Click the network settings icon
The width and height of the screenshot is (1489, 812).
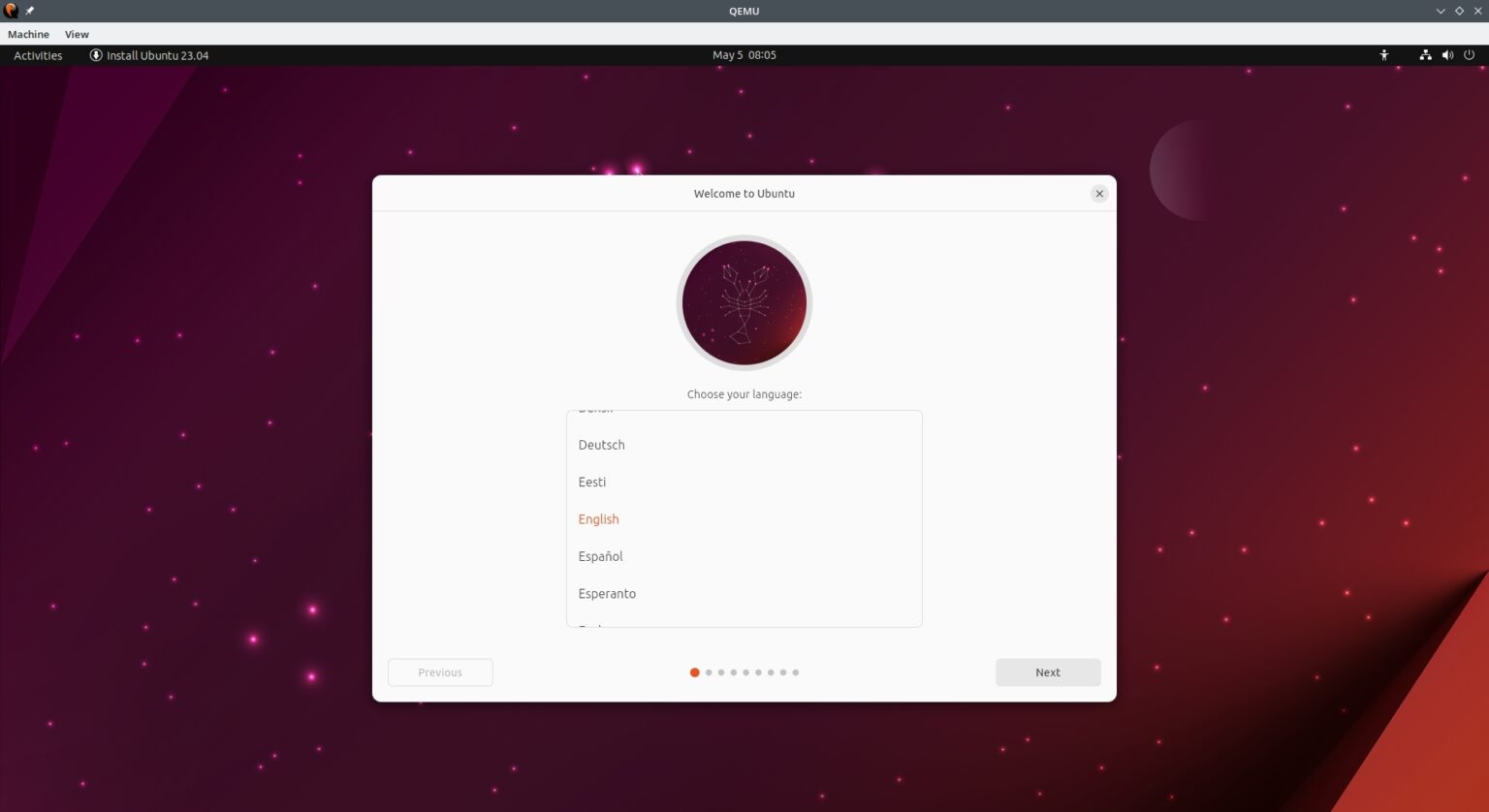click(1425, 55)
